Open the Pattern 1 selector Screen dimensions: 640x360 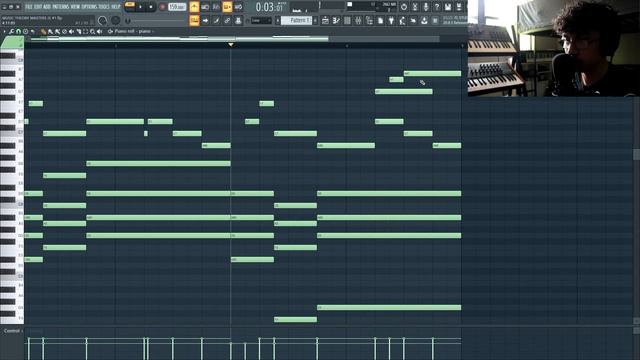tap(297, 20)
